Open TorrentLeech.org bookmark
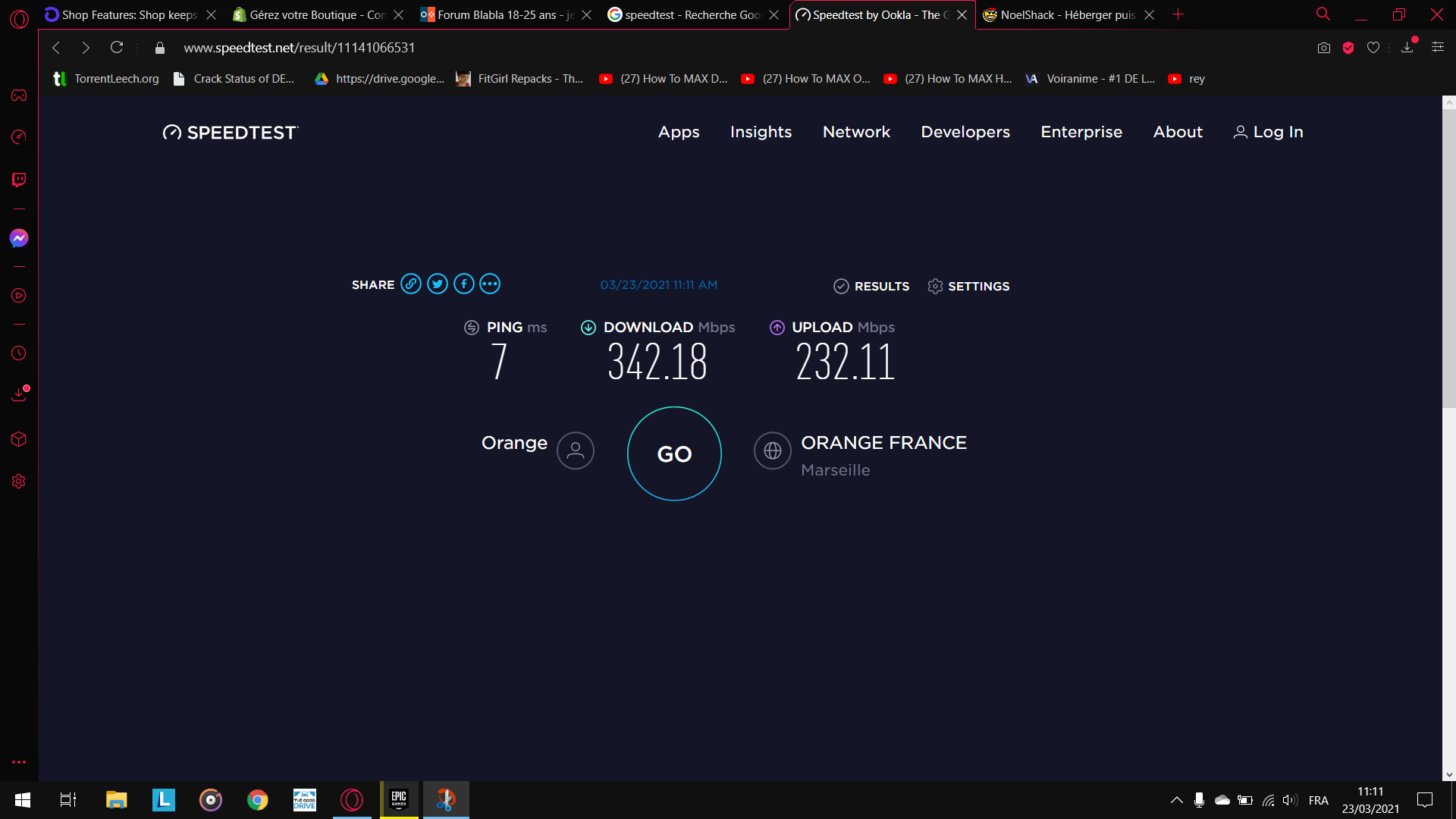The image size is (1456, 819). [x=105, y=79]
